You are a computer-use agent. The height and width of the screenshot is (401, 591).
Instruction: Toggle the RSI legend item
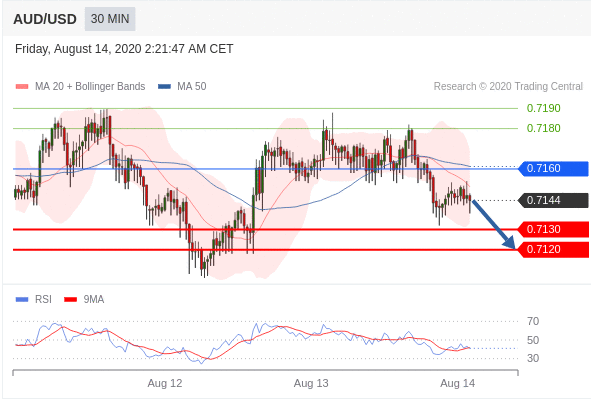(34, 299)
